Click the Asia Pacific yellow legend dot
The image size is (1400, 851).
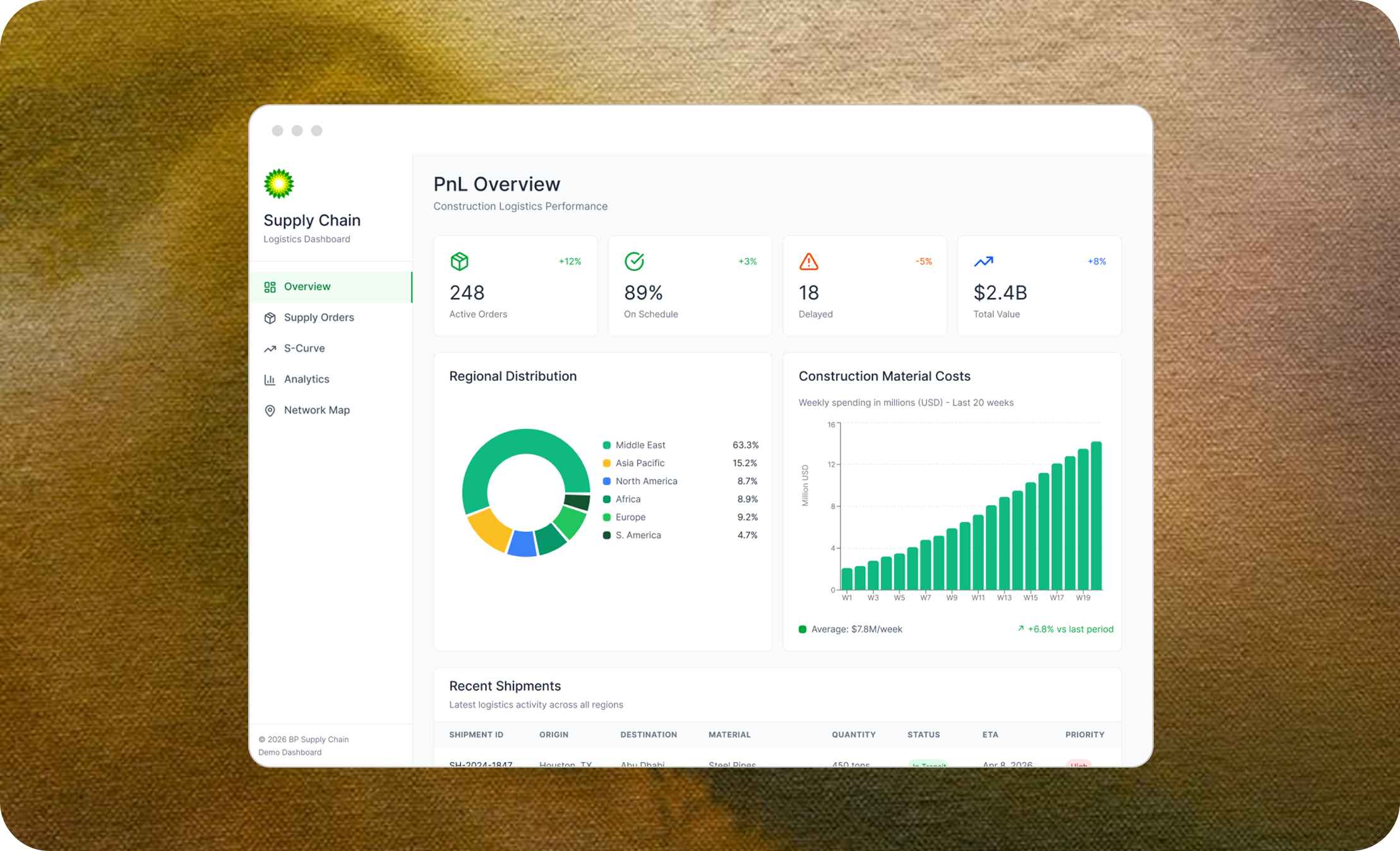607,463
